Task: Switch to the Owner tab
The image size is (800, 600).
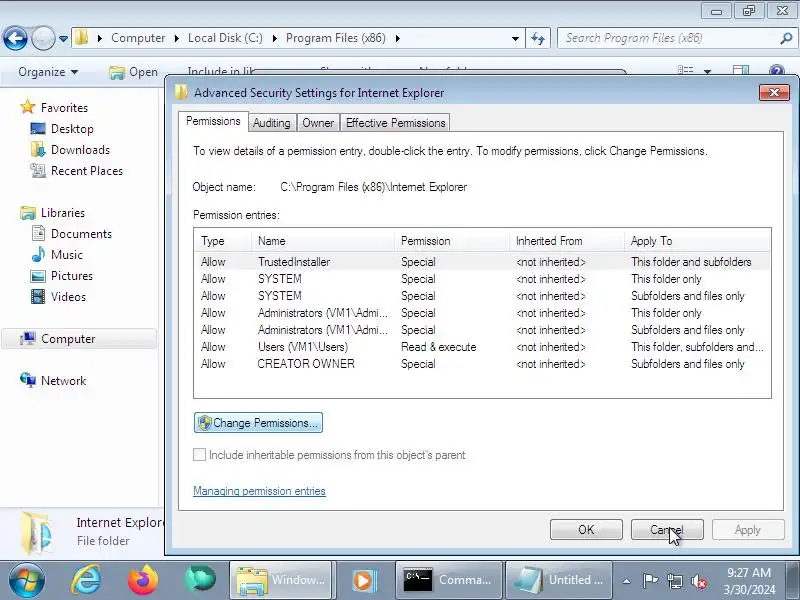Action: 318,123
